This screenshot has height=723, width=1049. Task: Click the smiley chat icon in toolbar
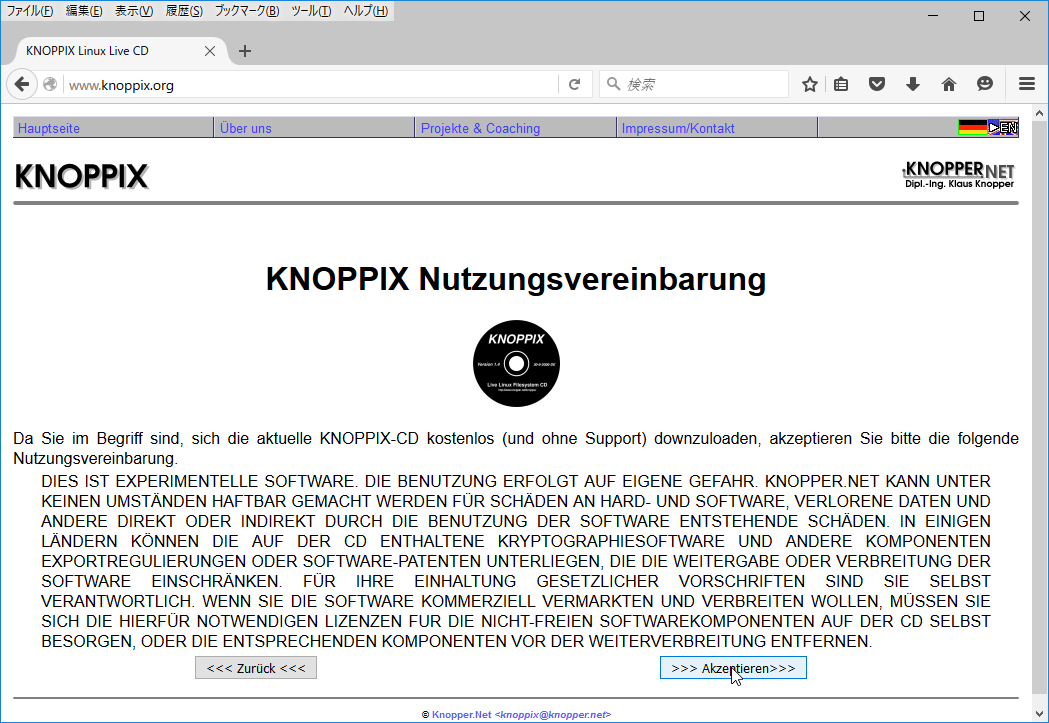pos(985,84)
